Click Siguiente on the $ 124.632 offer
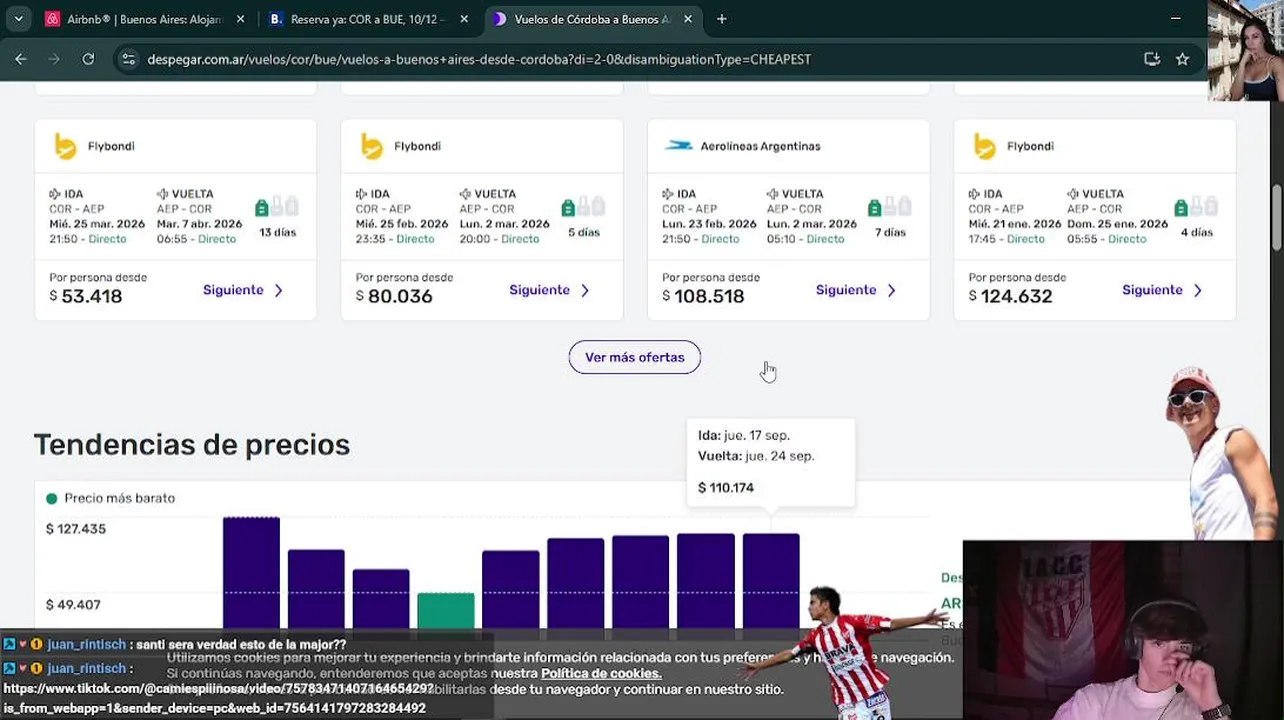1284x720 pixels. tap(1163, 290)
